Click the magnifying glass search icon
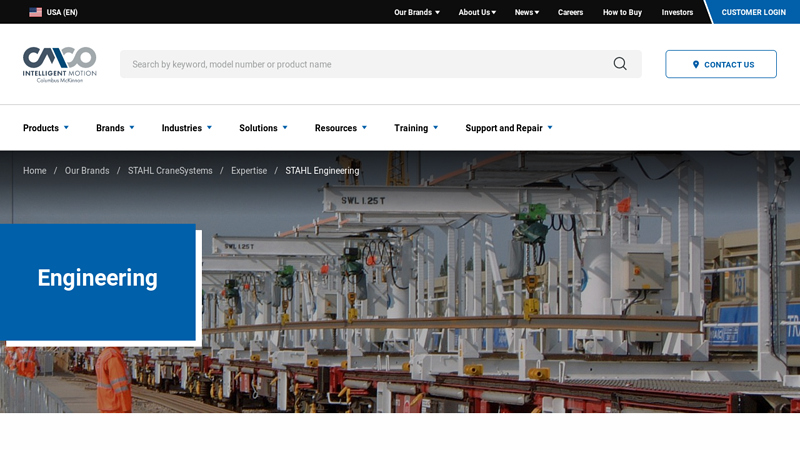This screenshot has height=450, width=800. [x=620, y=64]
